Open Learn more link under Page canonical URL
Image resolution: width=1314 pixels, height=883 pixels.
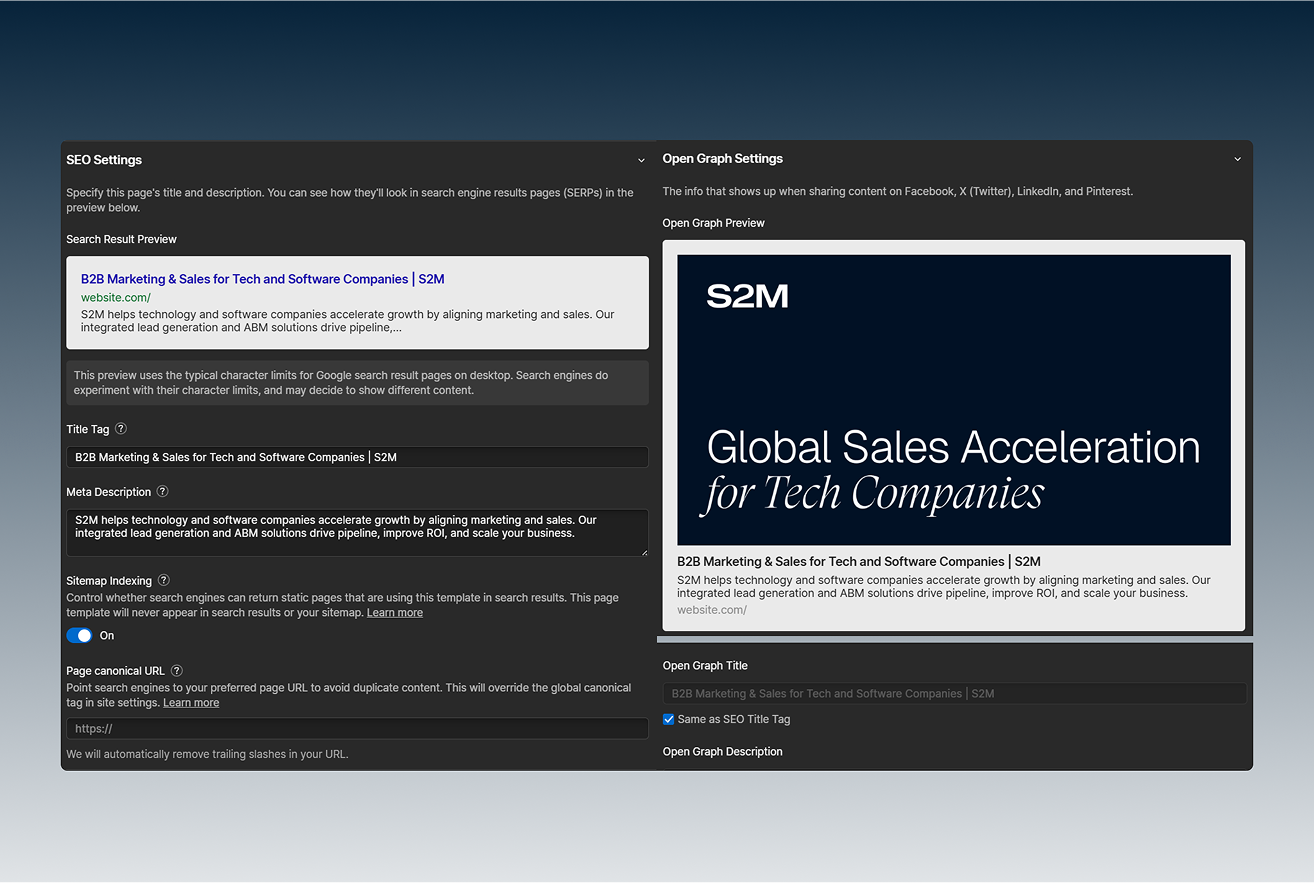coord(191,703)
